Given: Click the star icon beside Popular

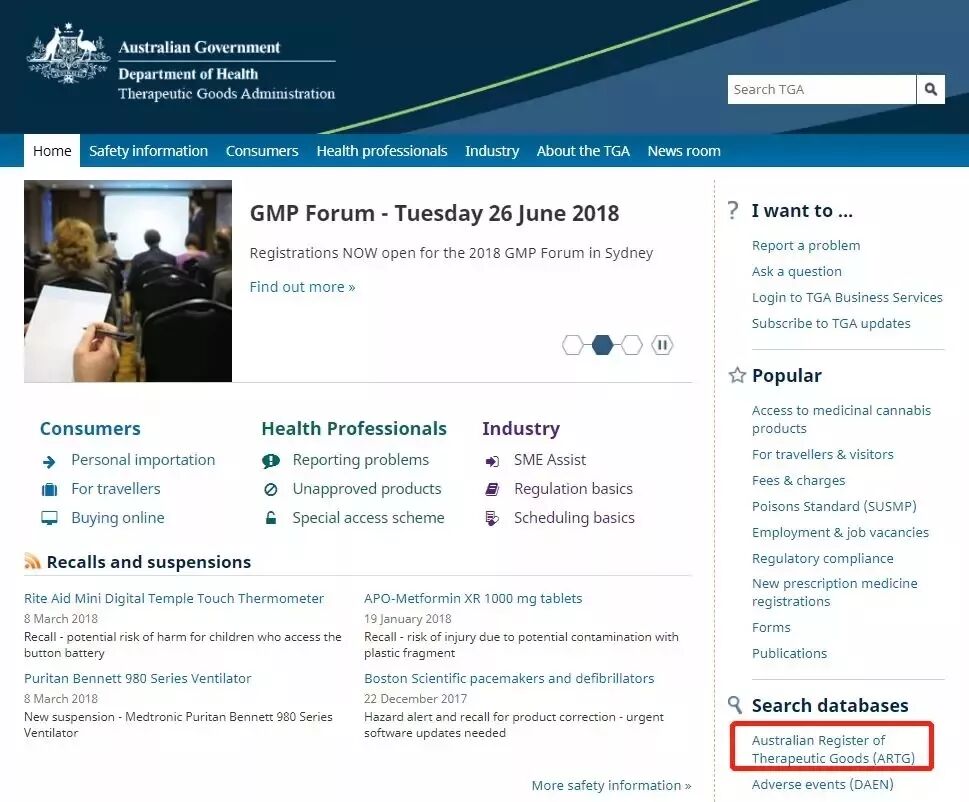Looking at the screenshot, I should [x=737, y=375].
